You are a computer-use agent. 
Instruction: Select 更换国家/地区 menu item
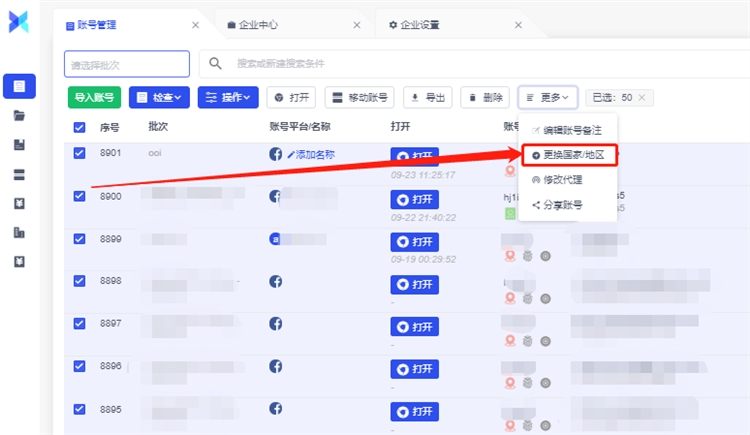(x=569, y=155)
